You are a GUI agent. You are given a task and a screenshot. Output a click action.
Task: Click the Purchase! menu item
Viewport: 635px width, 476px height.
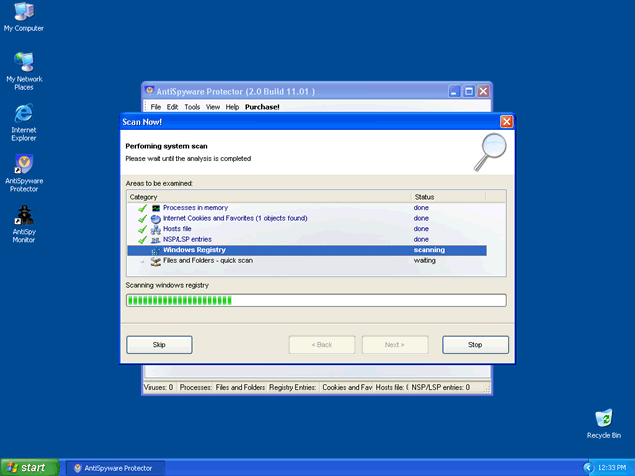(x=262, y=107)
